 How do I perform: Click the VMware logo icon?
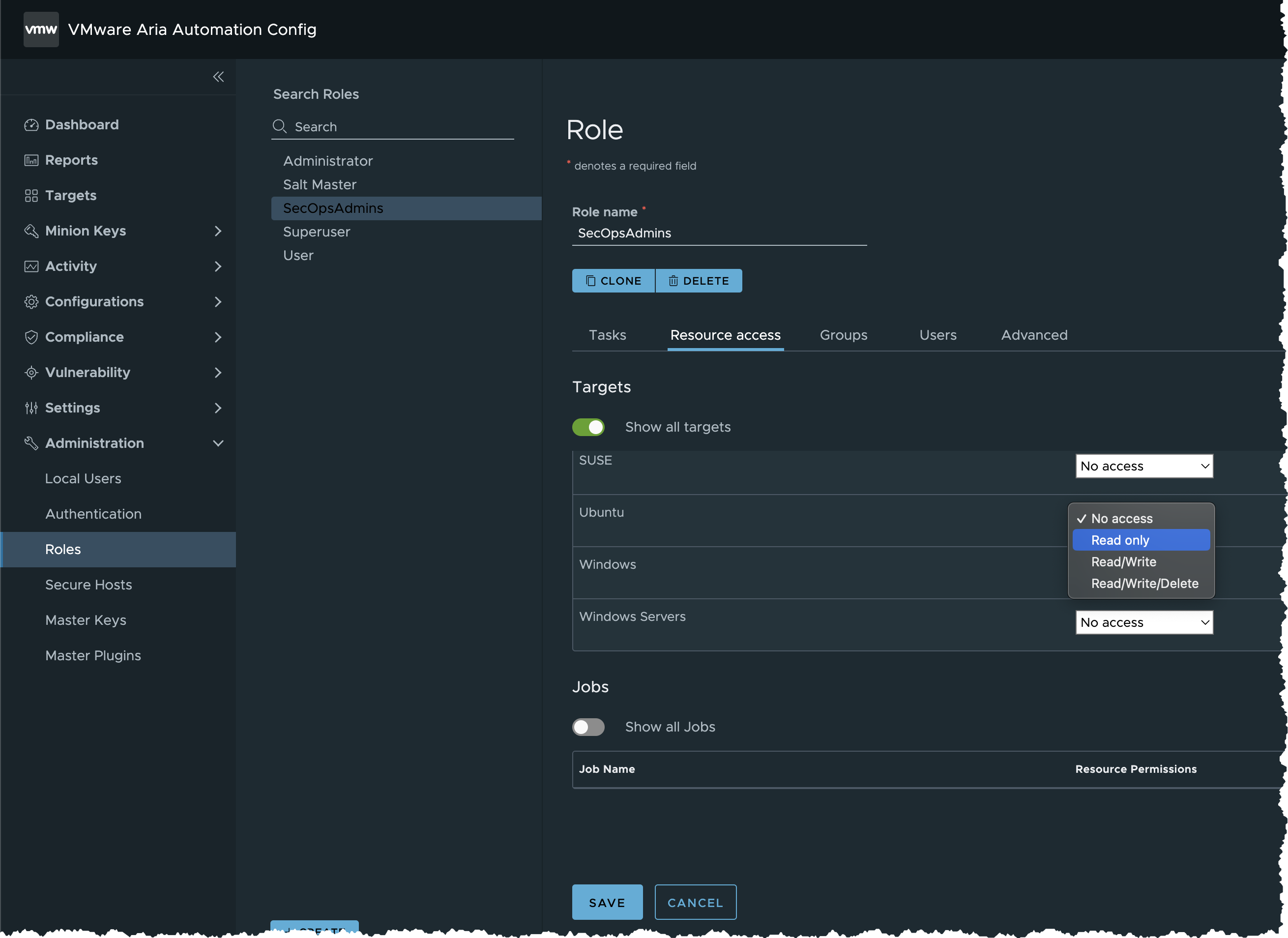point(41,29)
